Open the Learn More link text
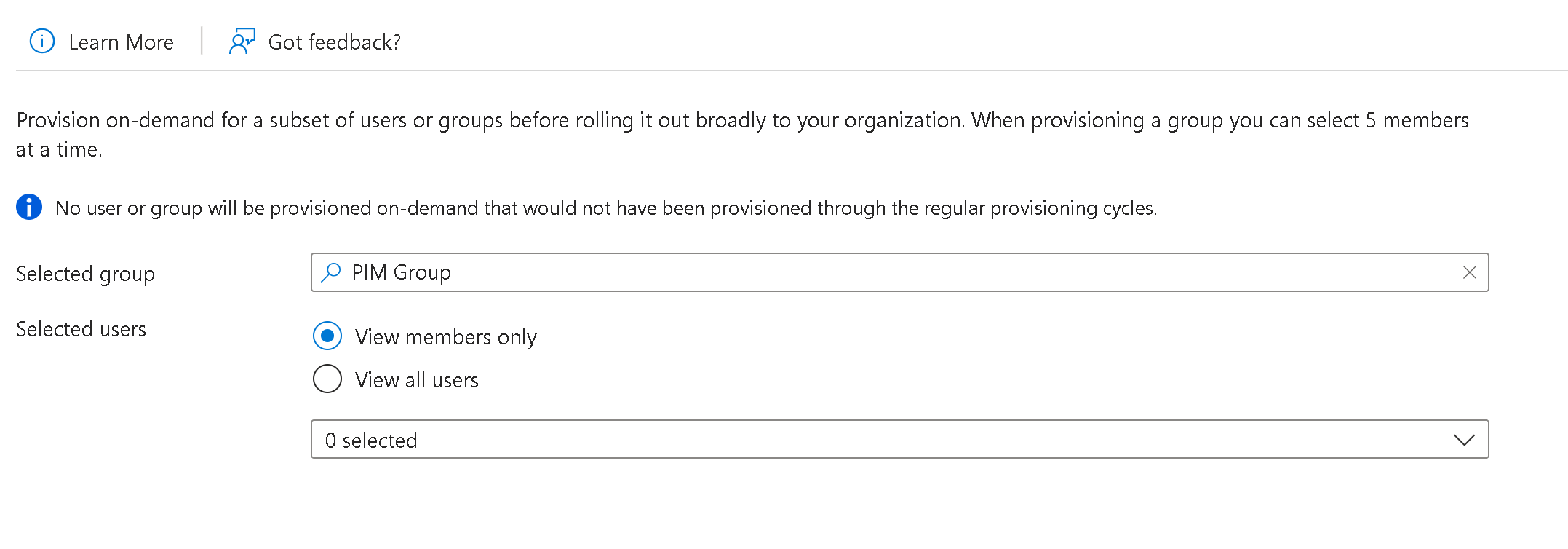 121,42
